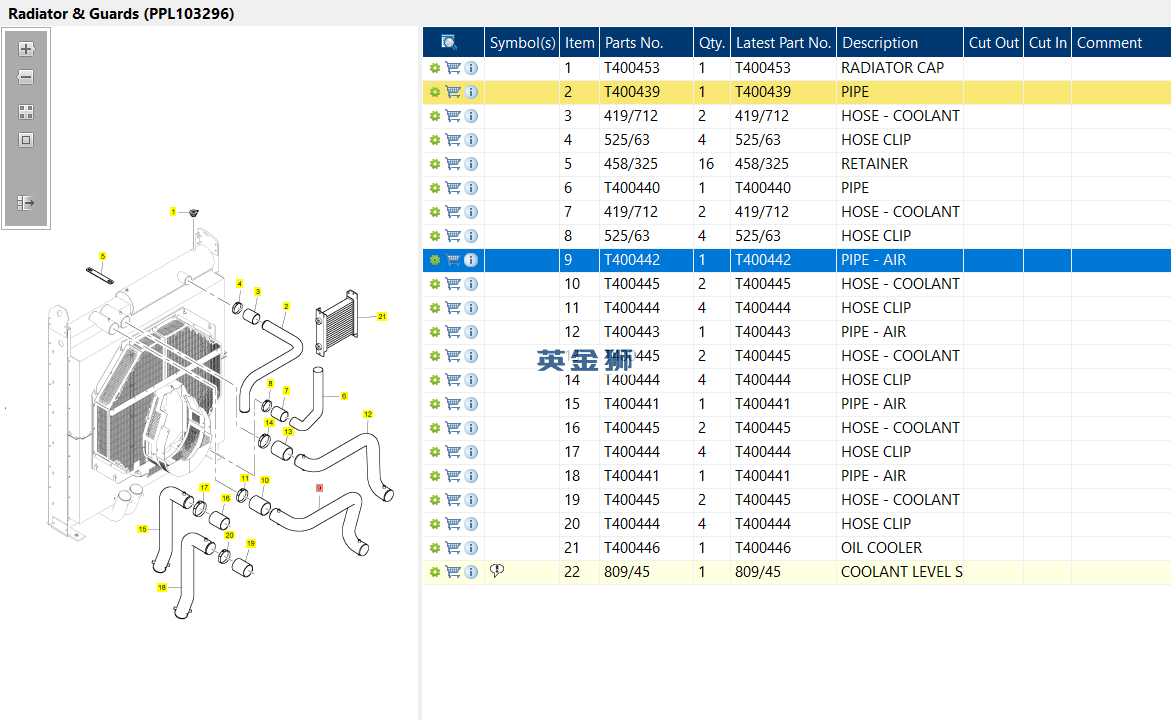Sort table by Item column
This screenshot has width=1171, height=720.
(580, 43)
